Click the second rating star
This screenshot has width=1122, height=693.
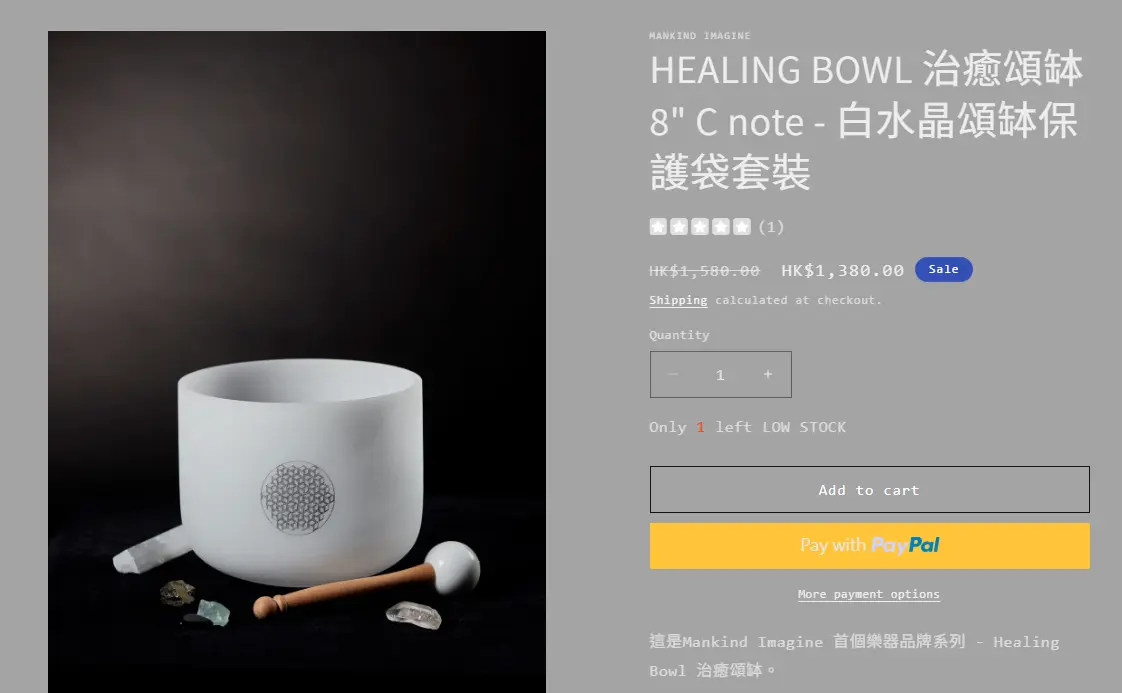679,227
